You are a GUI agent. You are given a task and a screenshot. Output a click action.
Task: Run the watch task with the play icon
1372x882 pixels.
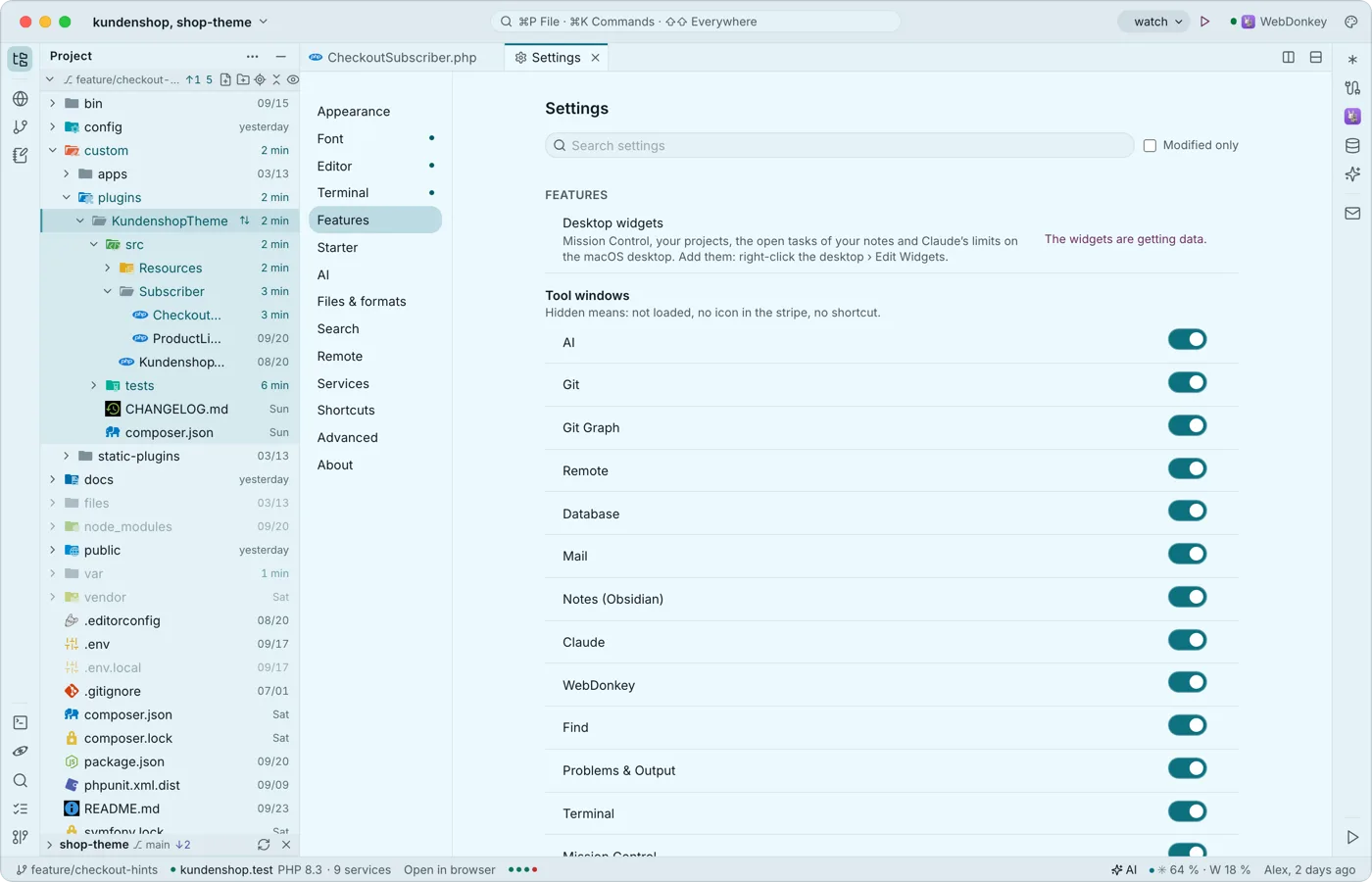pos(1205,22)
